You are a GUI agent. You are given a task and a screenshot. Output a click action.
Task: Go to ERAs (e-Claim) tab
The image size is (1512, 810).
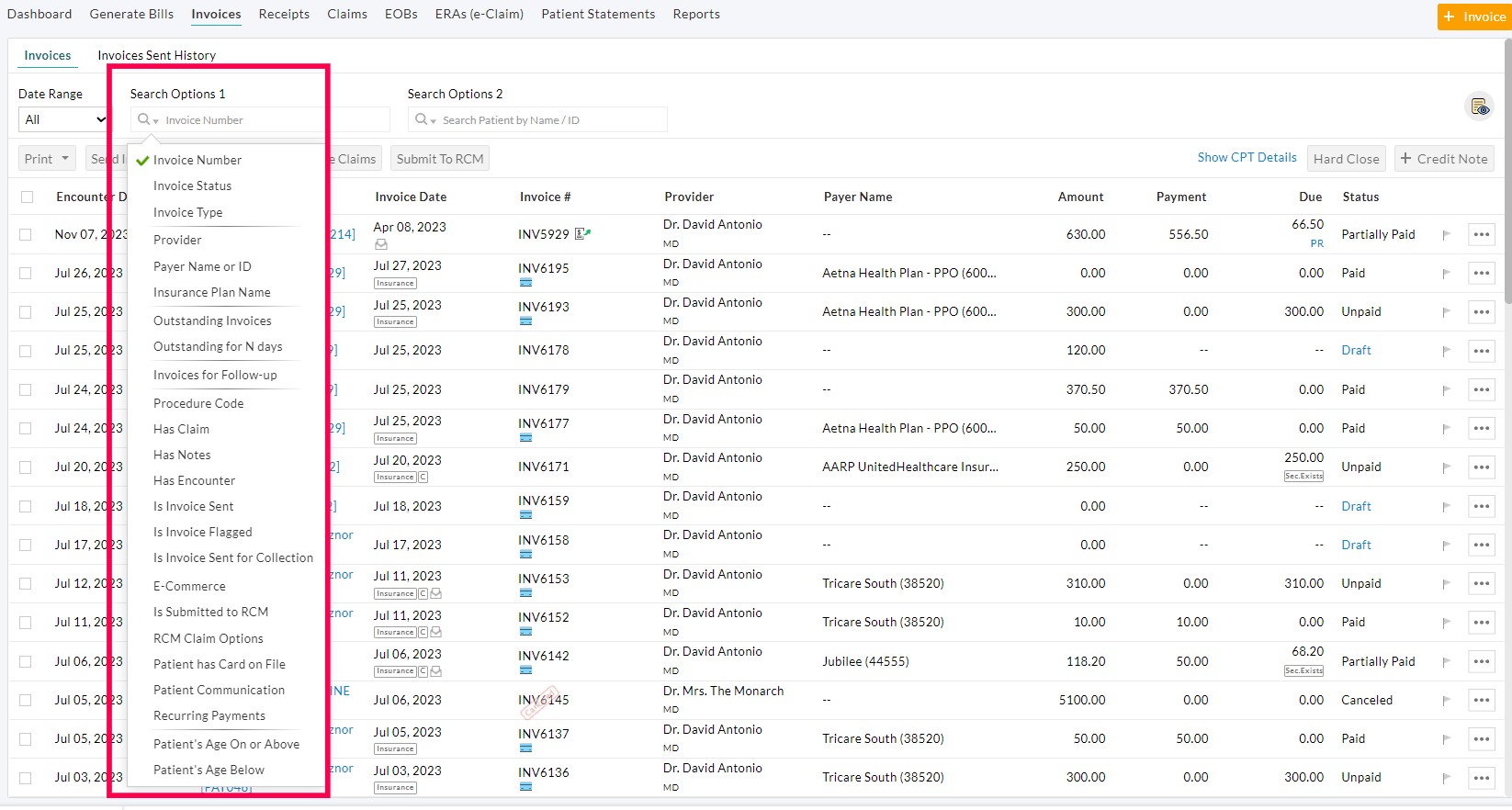tap(480, 14)
